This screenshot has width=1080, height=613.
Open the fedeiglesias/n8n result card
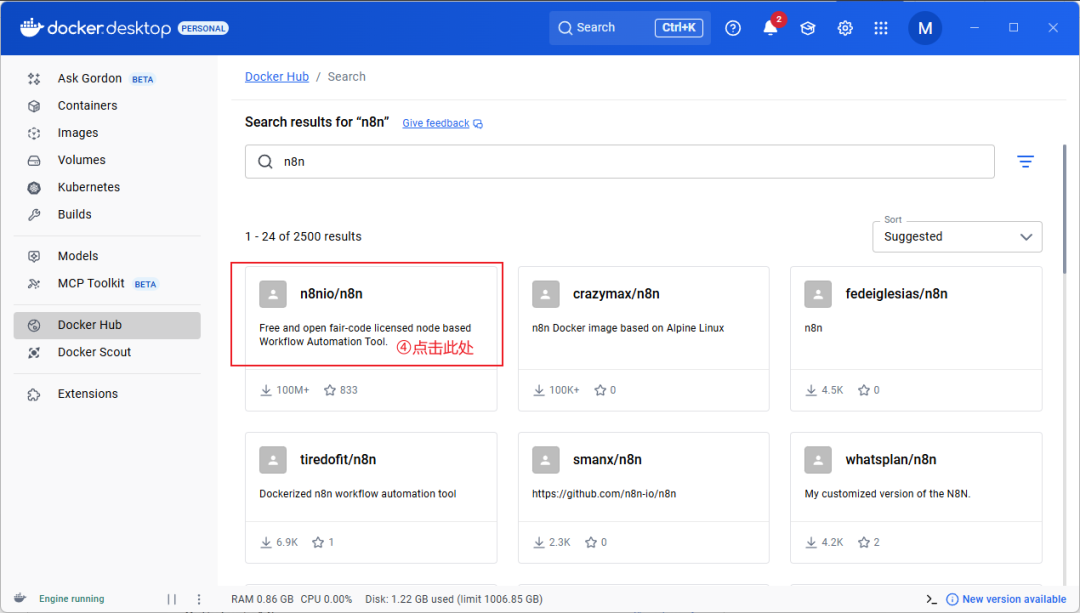coord(916,339)
